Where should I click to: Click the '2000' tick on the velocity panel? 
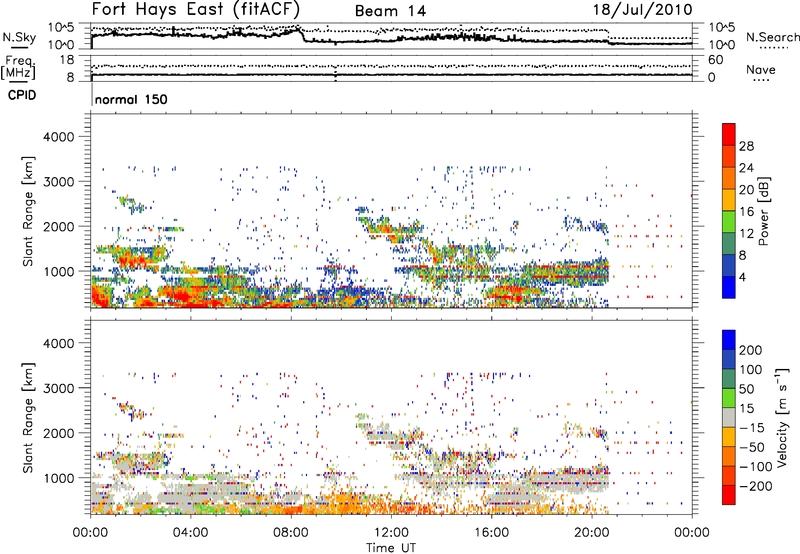tap(58, 433)
